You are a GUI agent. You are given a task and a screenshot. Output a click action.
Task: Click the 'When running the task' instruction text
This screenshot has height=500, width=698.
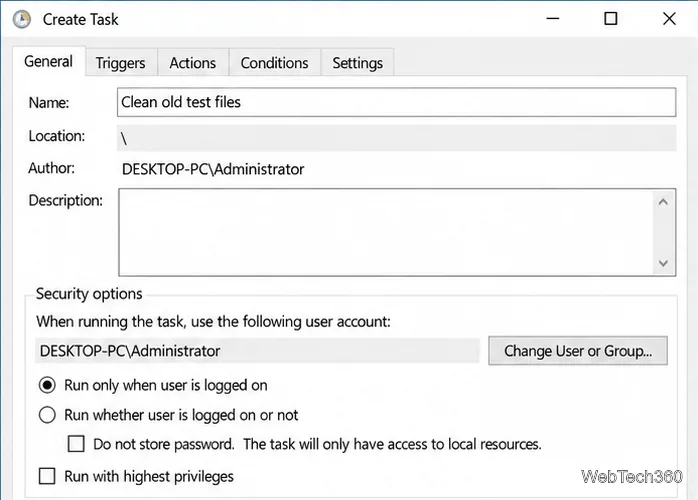coord(213,321)
